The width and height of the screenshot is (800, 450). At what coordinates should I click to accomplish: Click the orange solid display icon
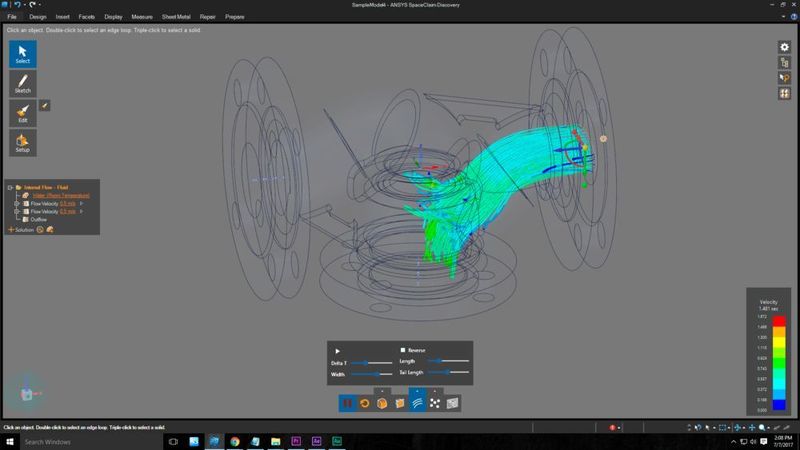click(382, 403)
